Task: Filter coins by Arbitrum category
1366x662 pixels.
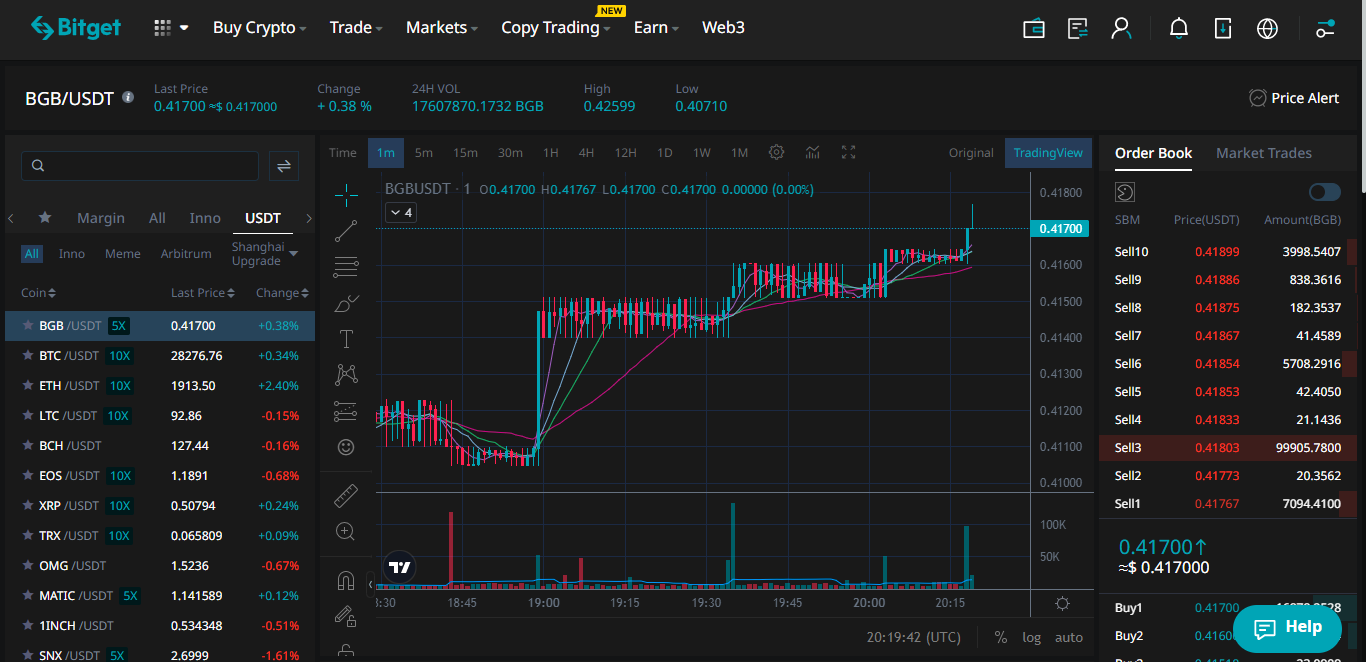Action: (x=186, y=254)
